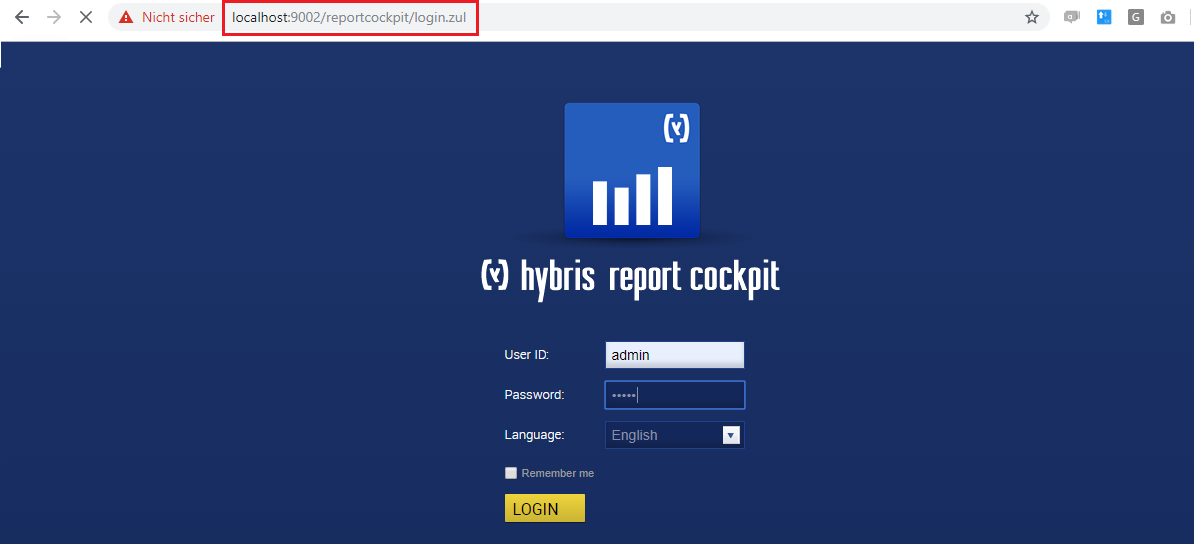Viewport: 1194px width, 544px height.
Task: Click the Remember me label text
Action: coord(557,473)
